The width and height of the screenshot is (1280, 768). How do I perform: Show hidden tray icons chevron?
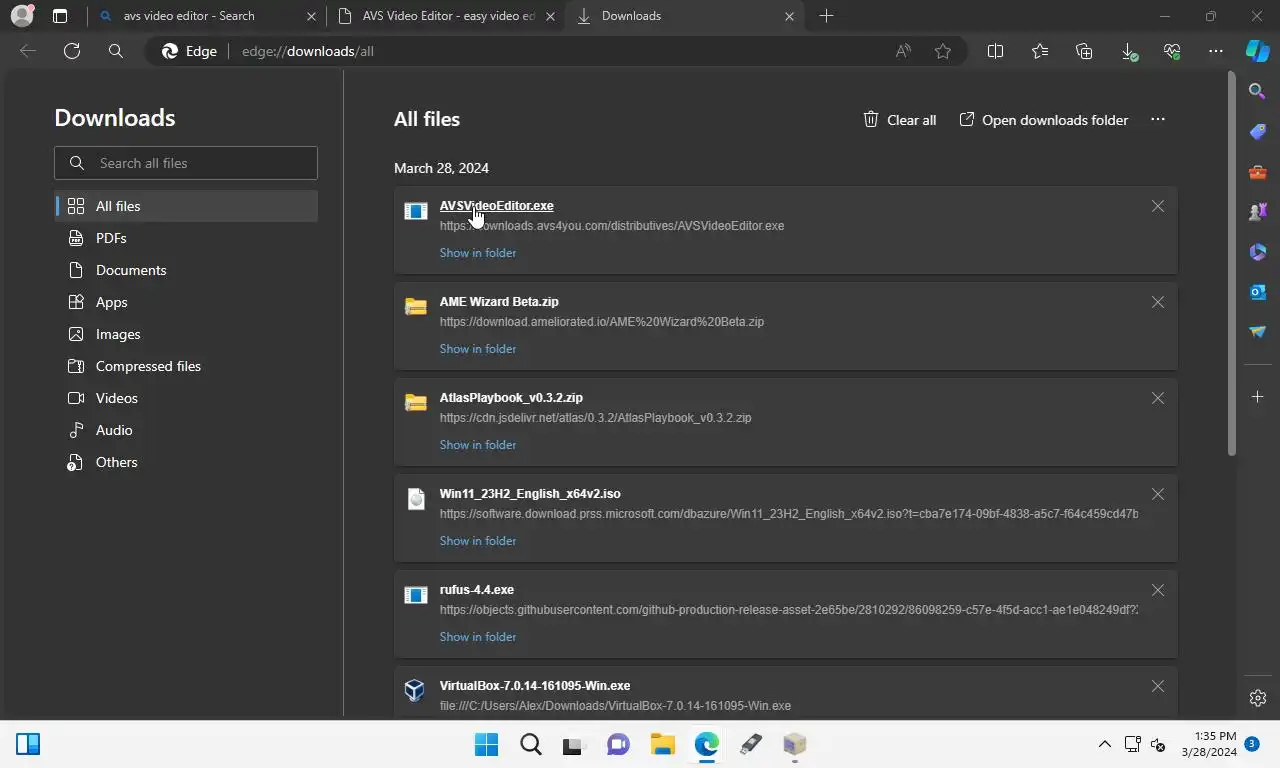pos(1105,744)
